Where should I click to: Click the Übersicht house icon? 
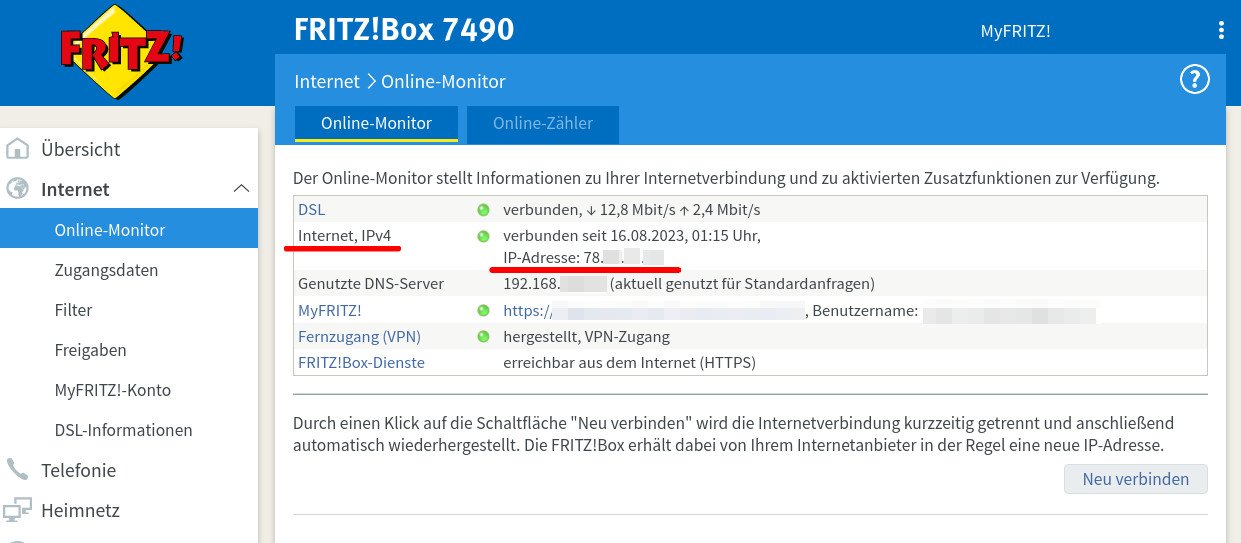coord(18,149)
